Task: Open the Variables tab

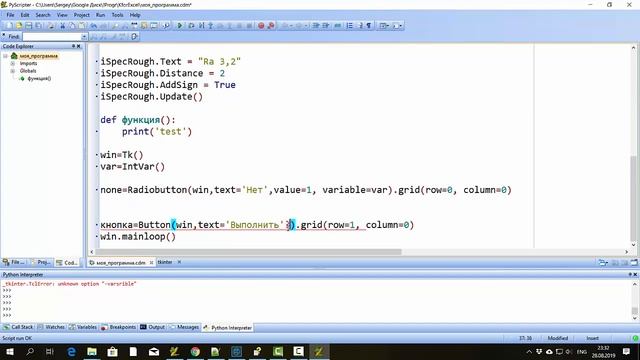Action: (83, 327)
